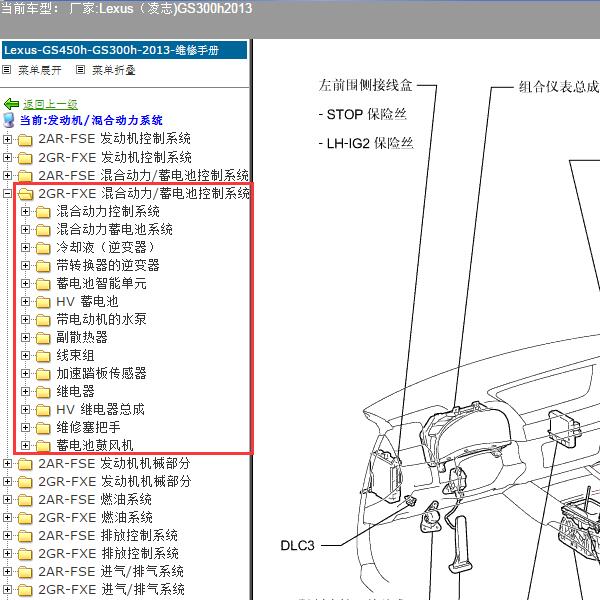Click folder icon of 蓄电池智能单元

(x=43, y=284)
